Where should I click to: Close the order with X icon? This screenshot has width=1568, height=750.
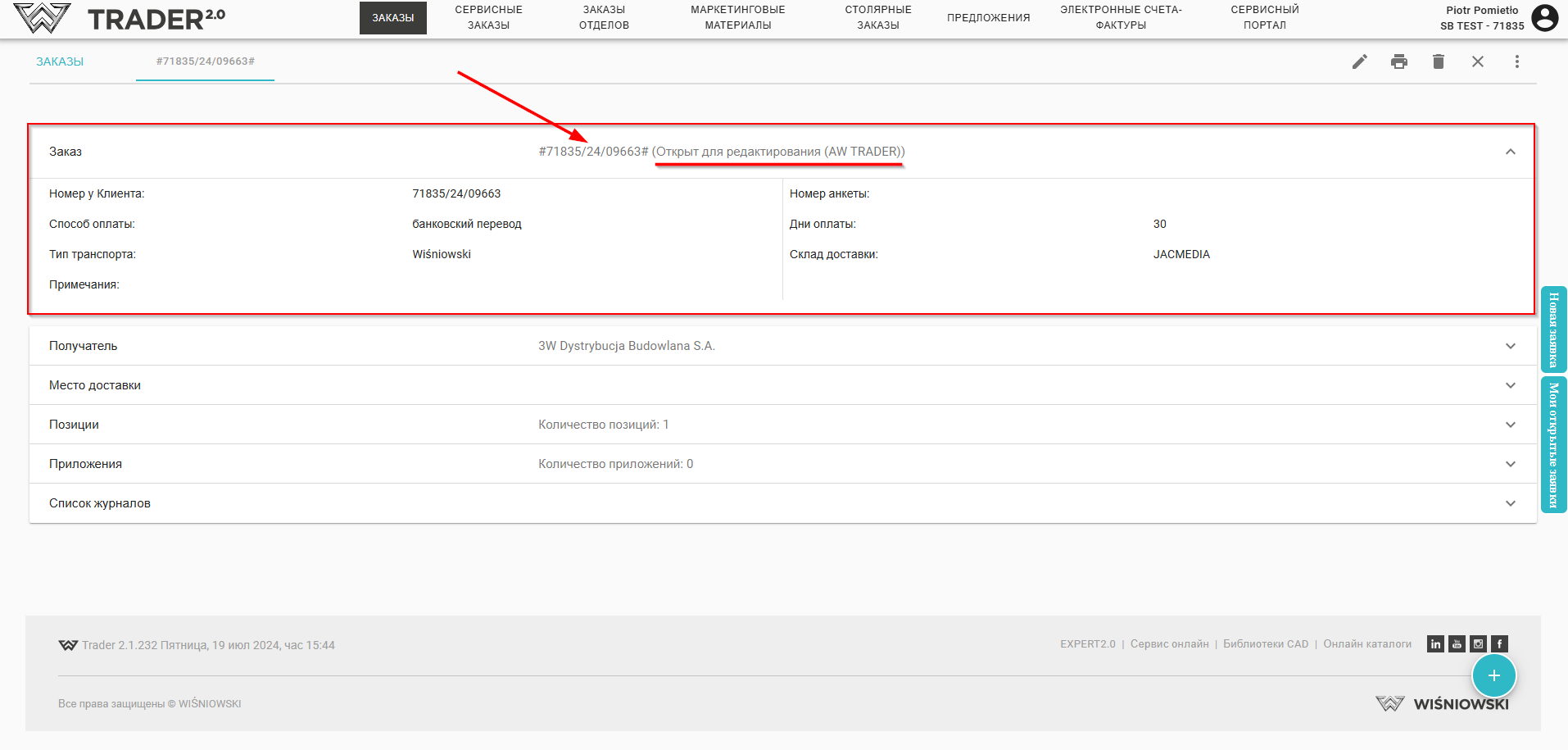point(1477,61)
